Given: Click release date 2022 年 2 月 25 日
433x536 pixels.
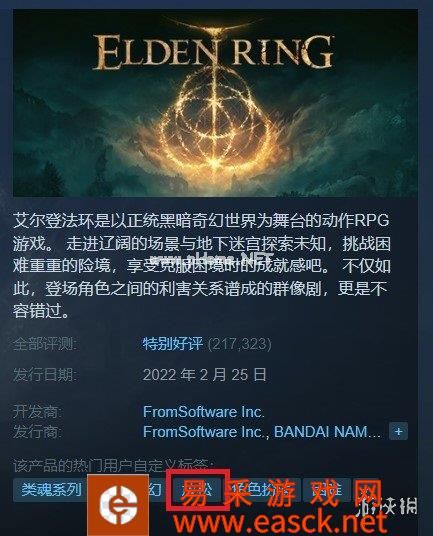Looking at the screenshot, I should [x=204, y=375].
